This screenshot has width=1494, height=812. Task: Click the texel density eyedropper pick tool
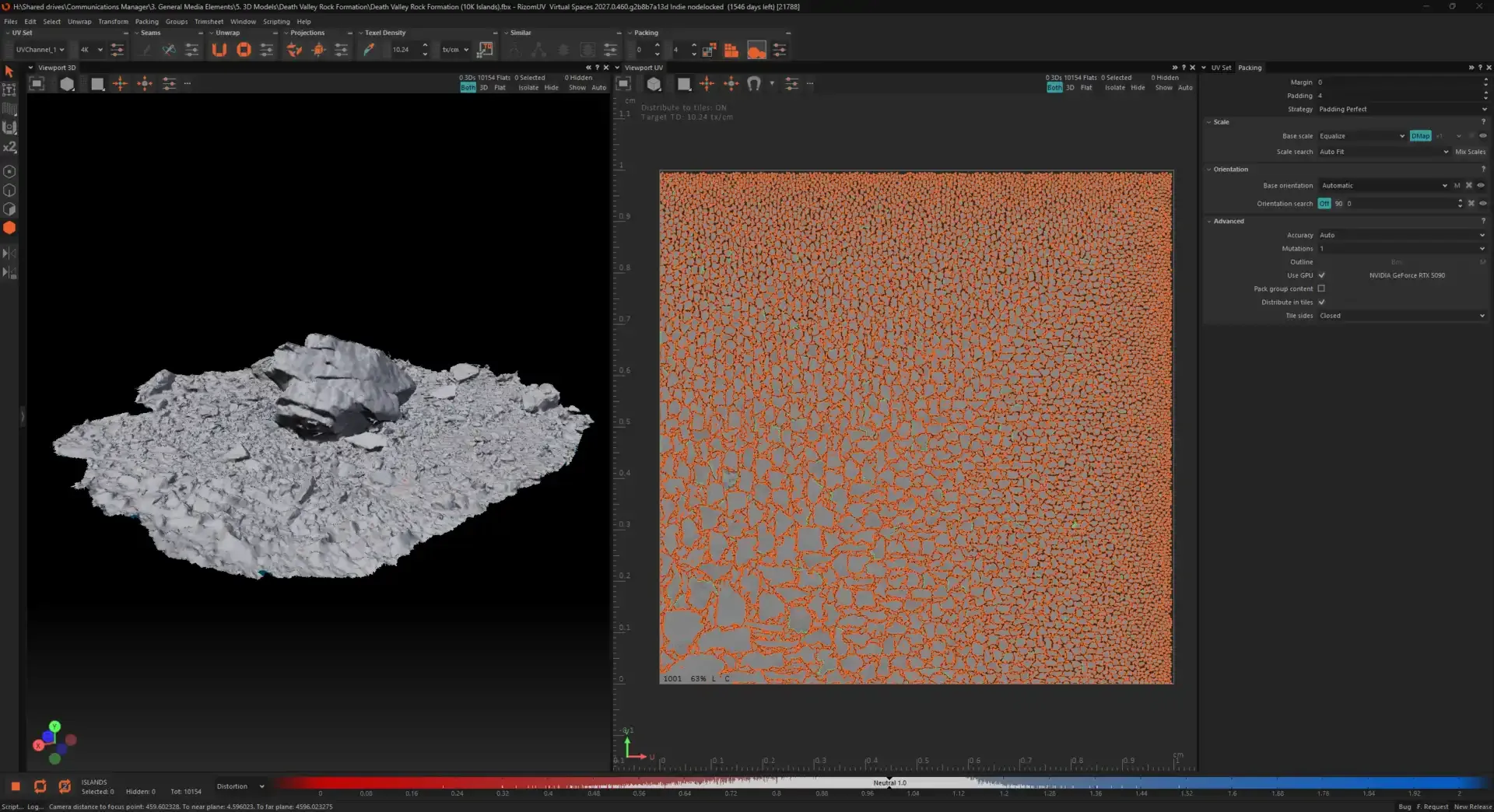click(x=369, y=50)
